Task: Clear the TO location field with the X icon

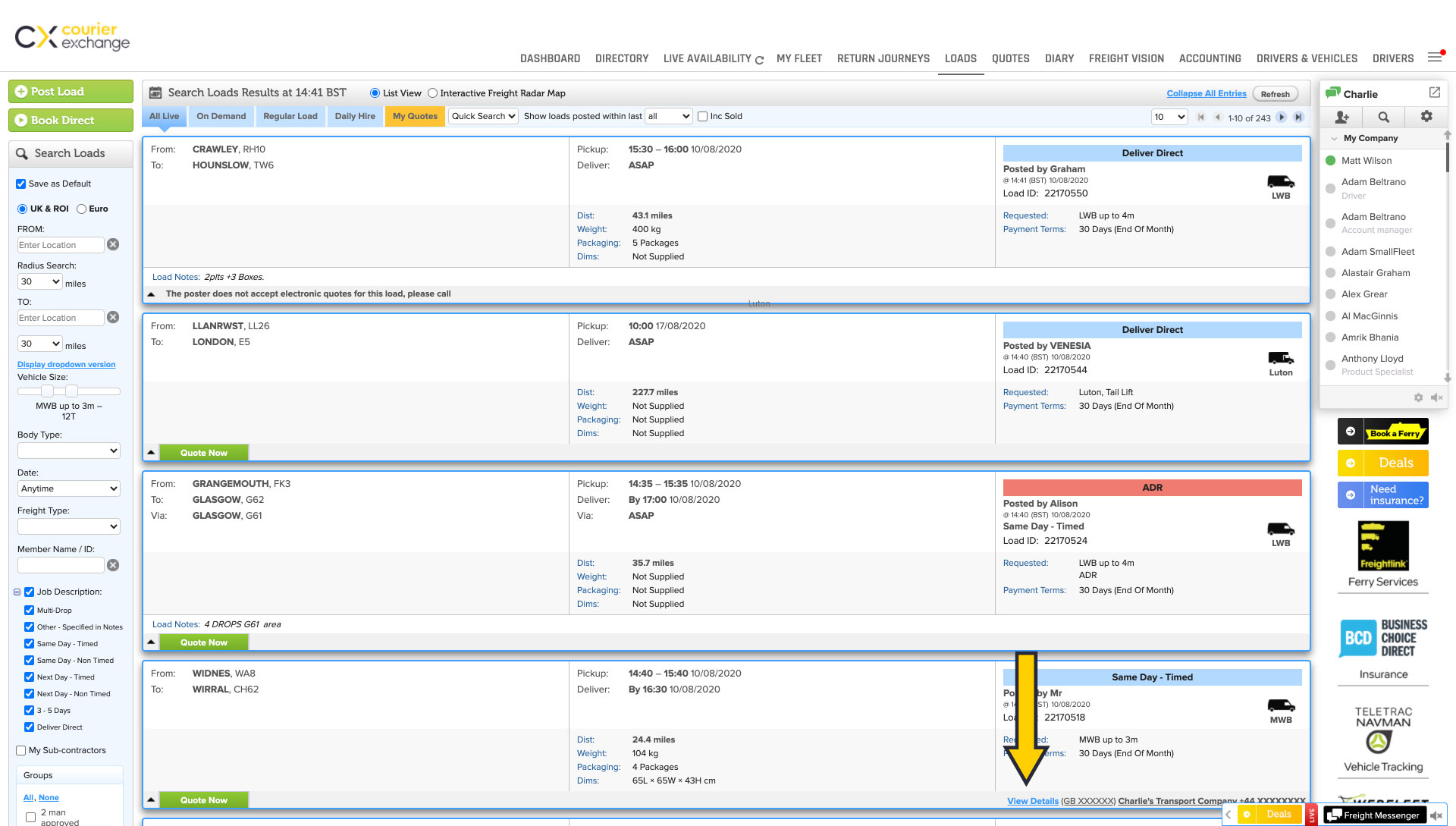Action: pyautogui.click(x=113, y=317)
